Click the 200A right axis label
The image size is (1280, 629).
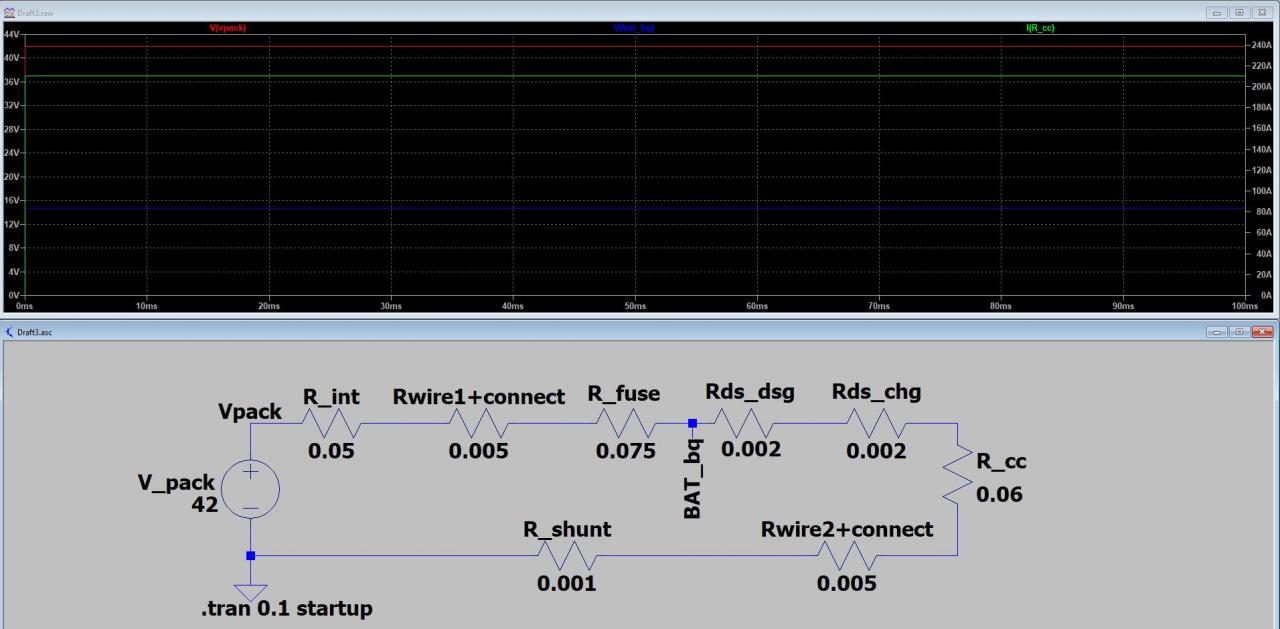click(1261, 87)
